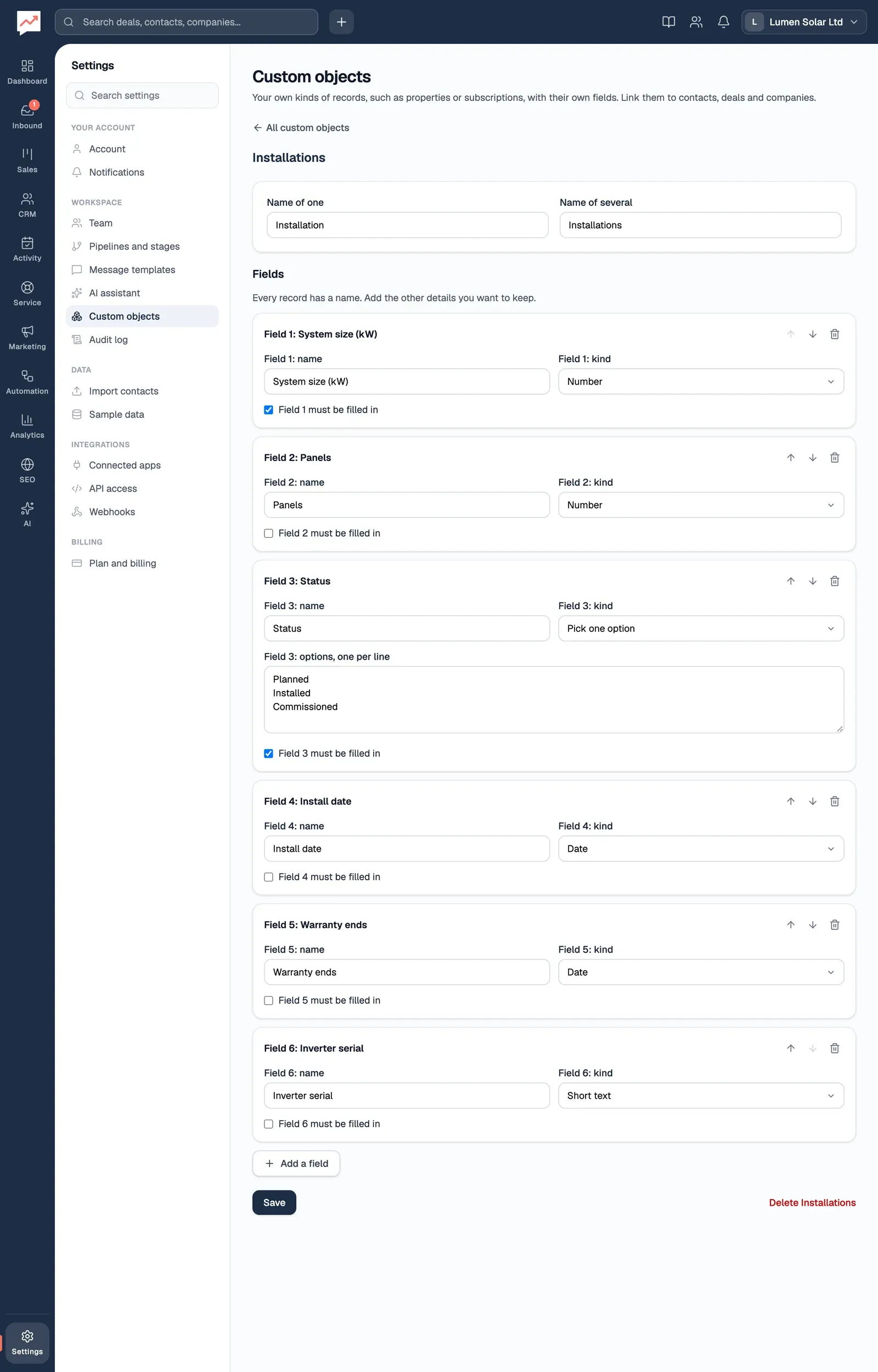The height and width of the screenshot is (1372, 878).
Task: Open Plan and billing settings
Action: click(x=142, y=563)
